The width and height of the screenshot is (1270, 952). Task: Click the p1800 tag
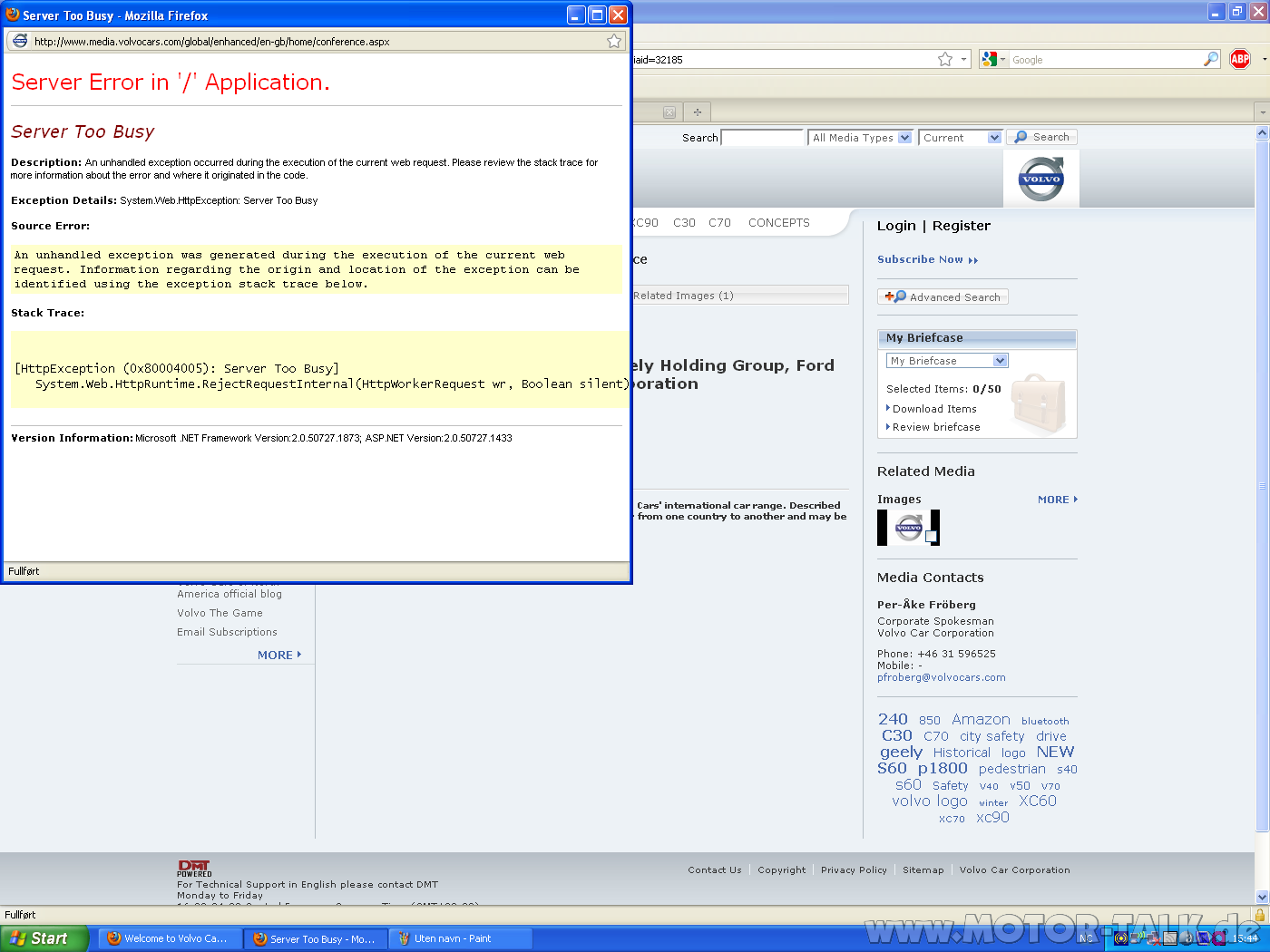click(943, 768)
